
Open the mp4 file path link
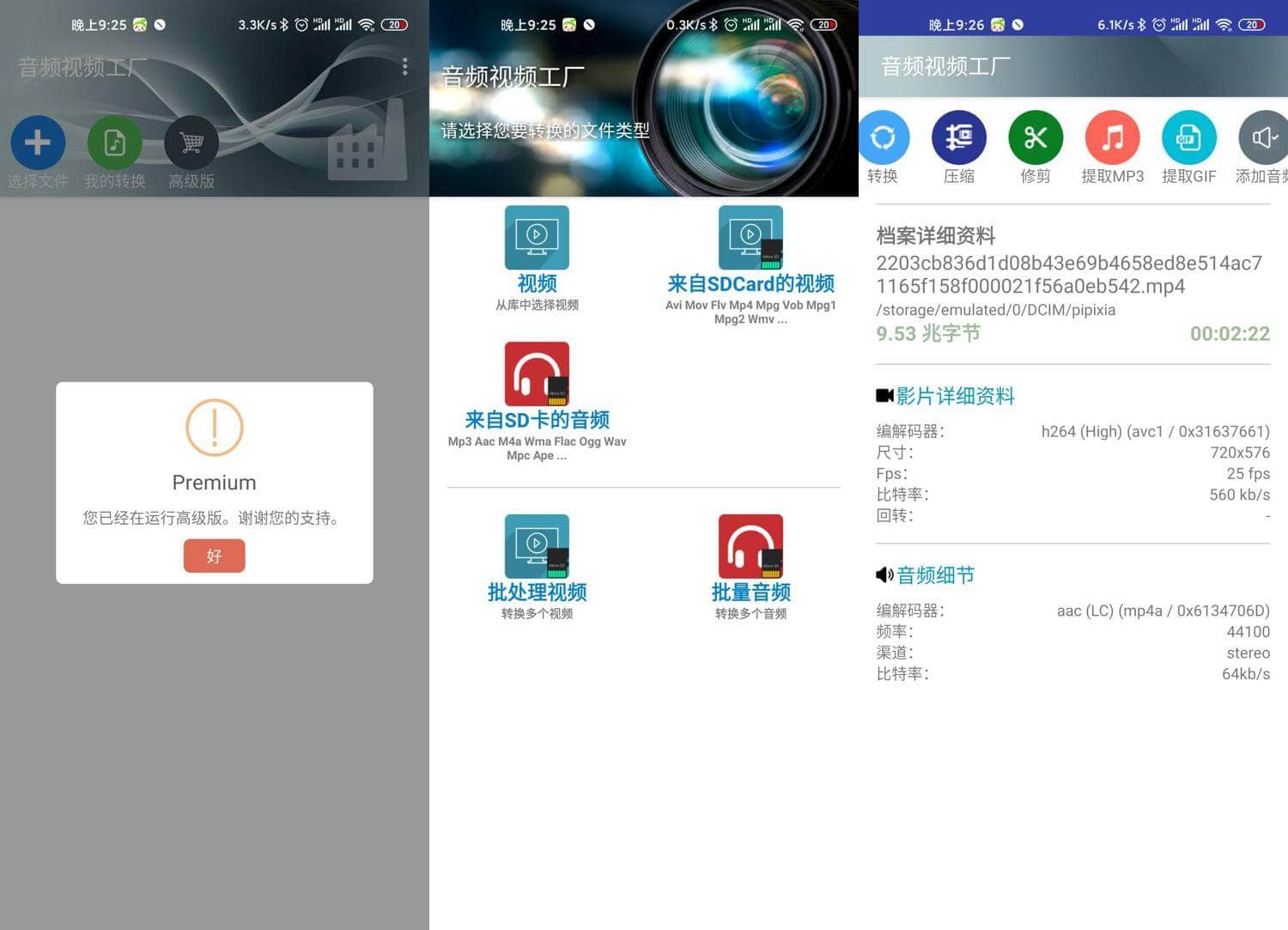pyautogui.click(x=995, y=310)
